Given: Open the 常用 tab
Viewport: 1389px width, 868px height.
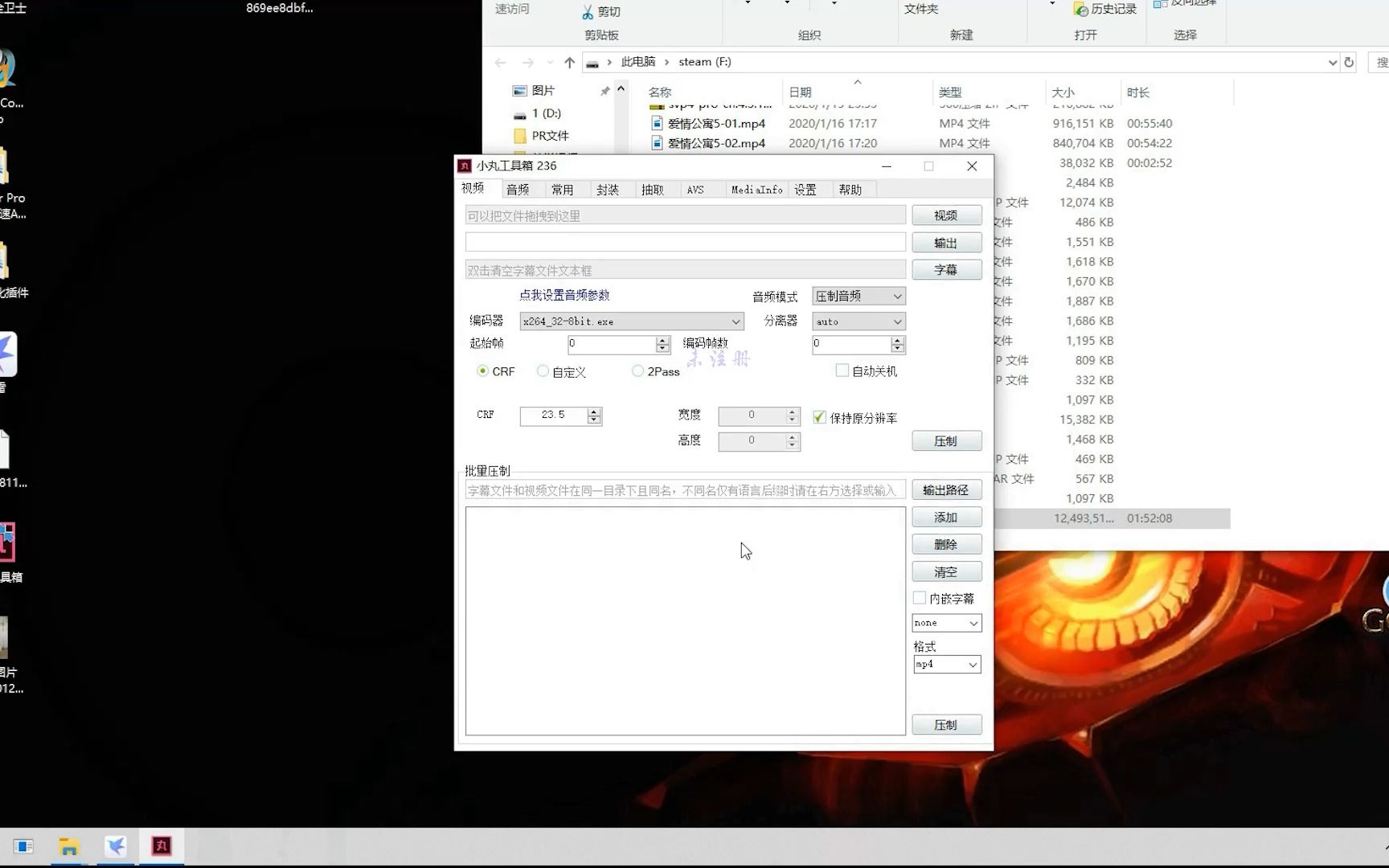Looking at the screenshot, I should point(563,190).
